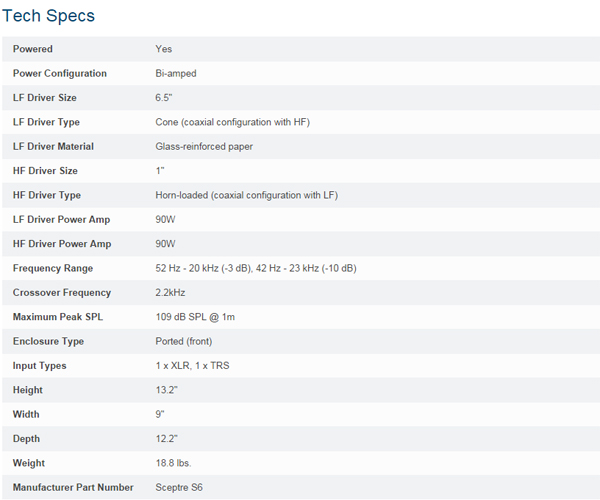This screenshot has height=500, width=600.
Task: Click the LF Driver Power Amp label
Action: pos(62,220)
